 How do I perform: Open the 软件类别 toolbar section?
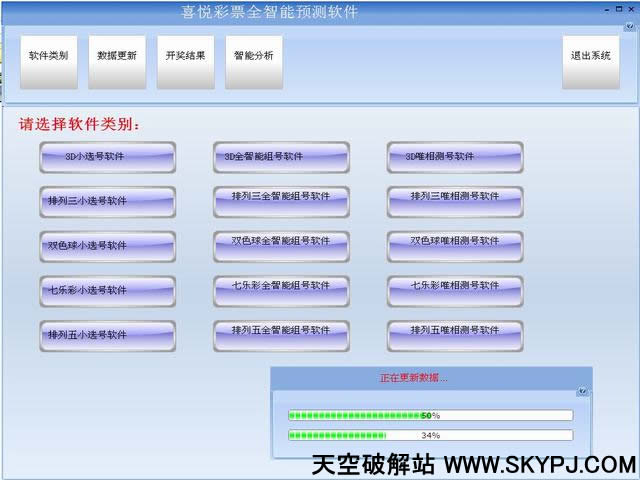[48, 56]
